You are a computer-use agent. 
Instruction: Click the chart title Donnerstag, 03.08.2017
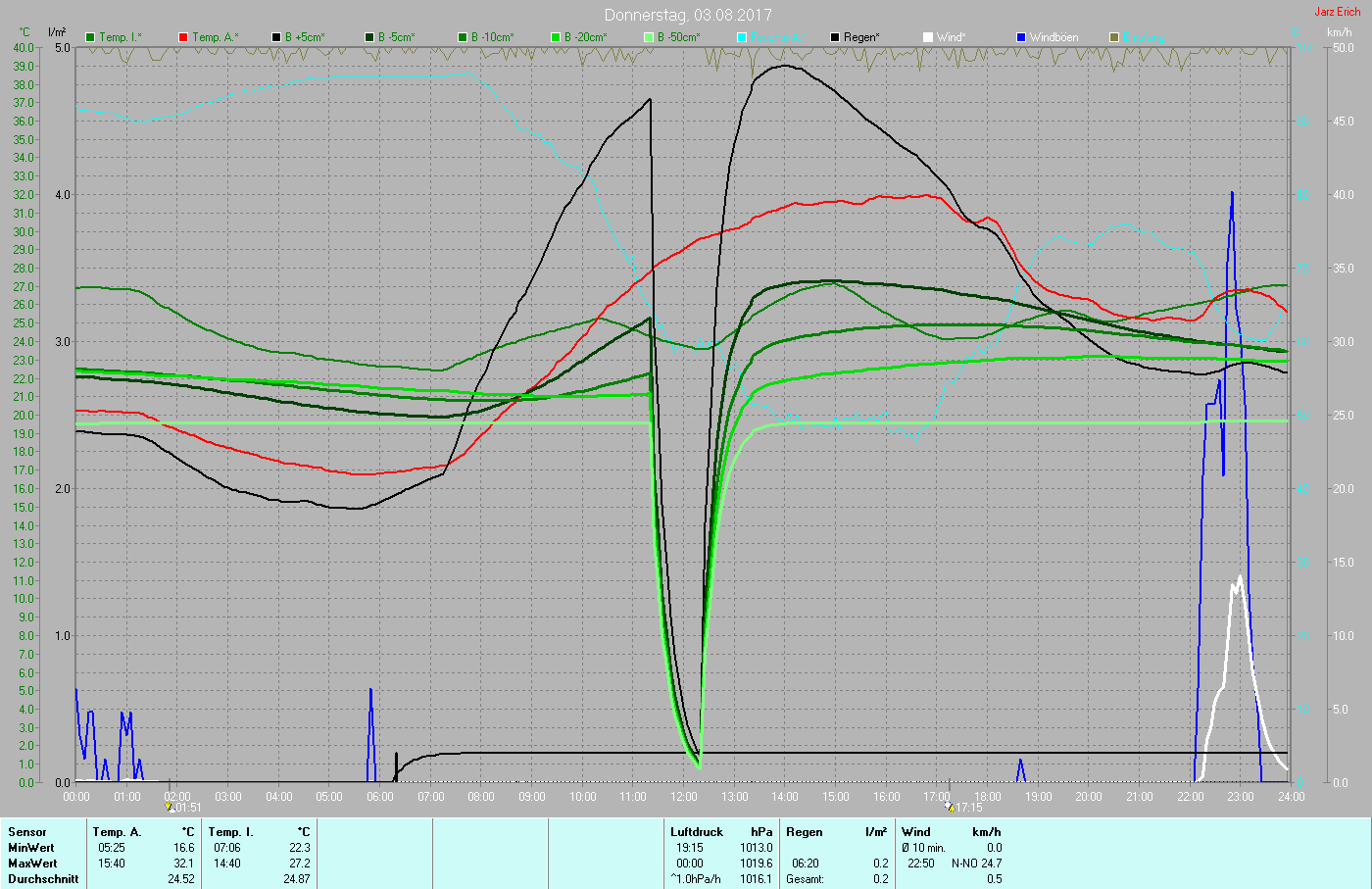coord(688,15)
